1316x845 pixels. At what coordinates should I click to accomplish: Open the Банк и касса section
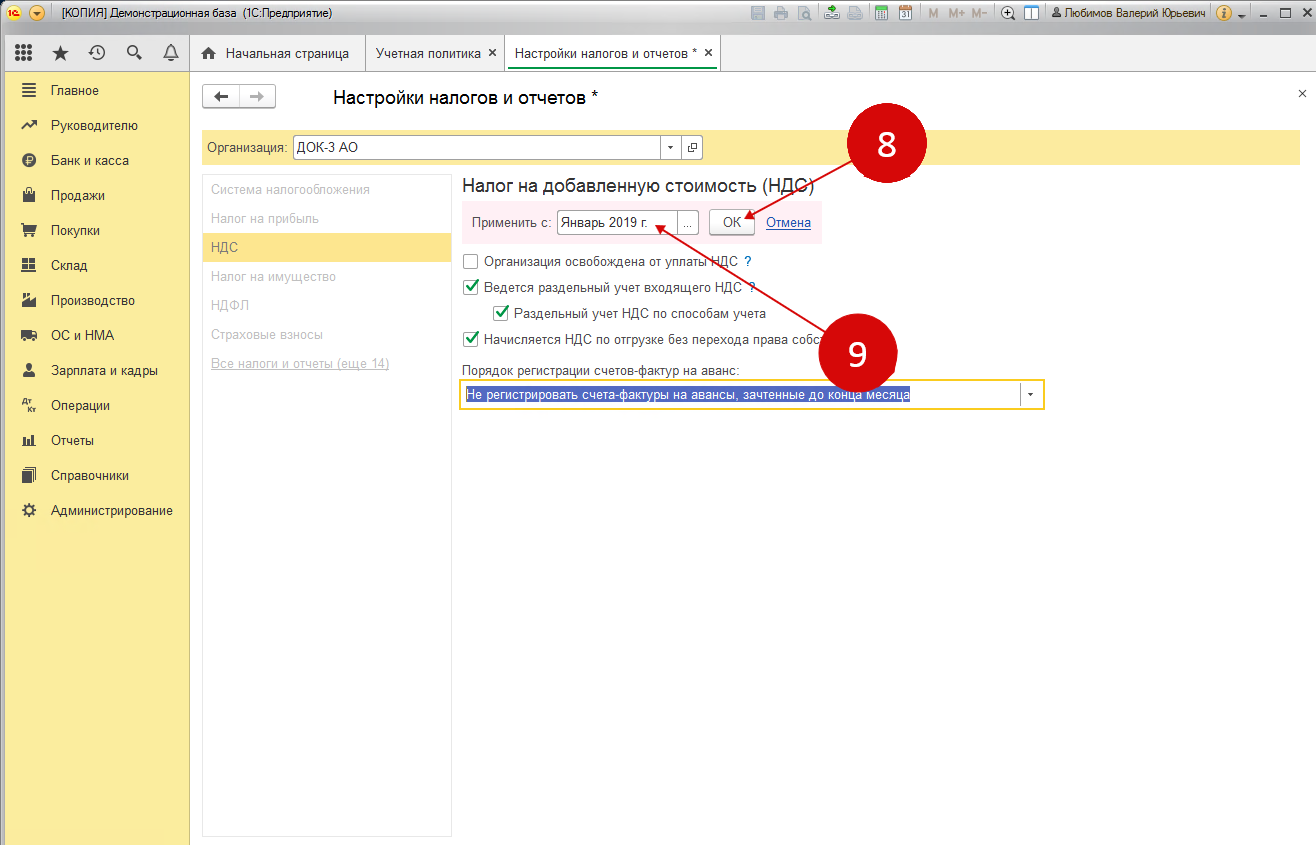coord(95,160)
